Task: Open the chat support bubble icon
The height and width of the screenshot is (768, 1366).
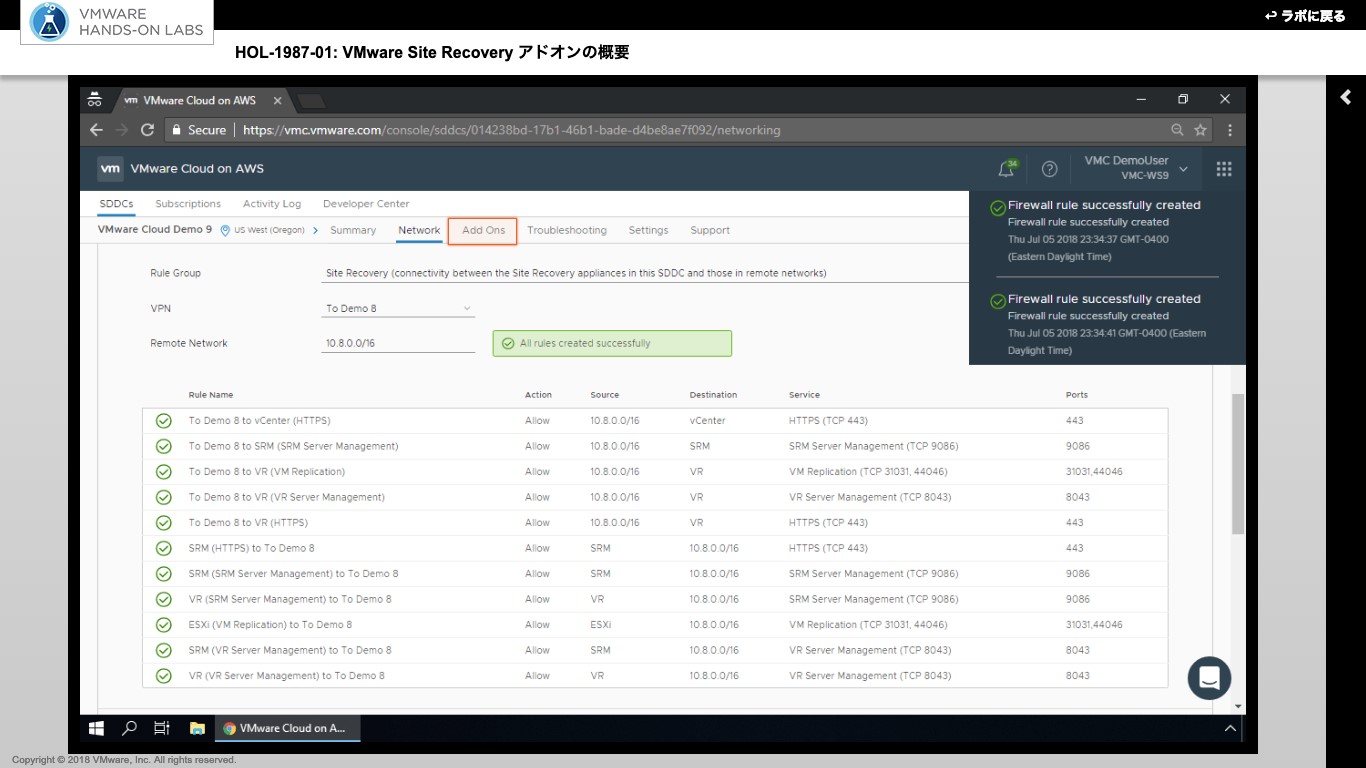Action: pyautogui.click(x=1209, y=678)
